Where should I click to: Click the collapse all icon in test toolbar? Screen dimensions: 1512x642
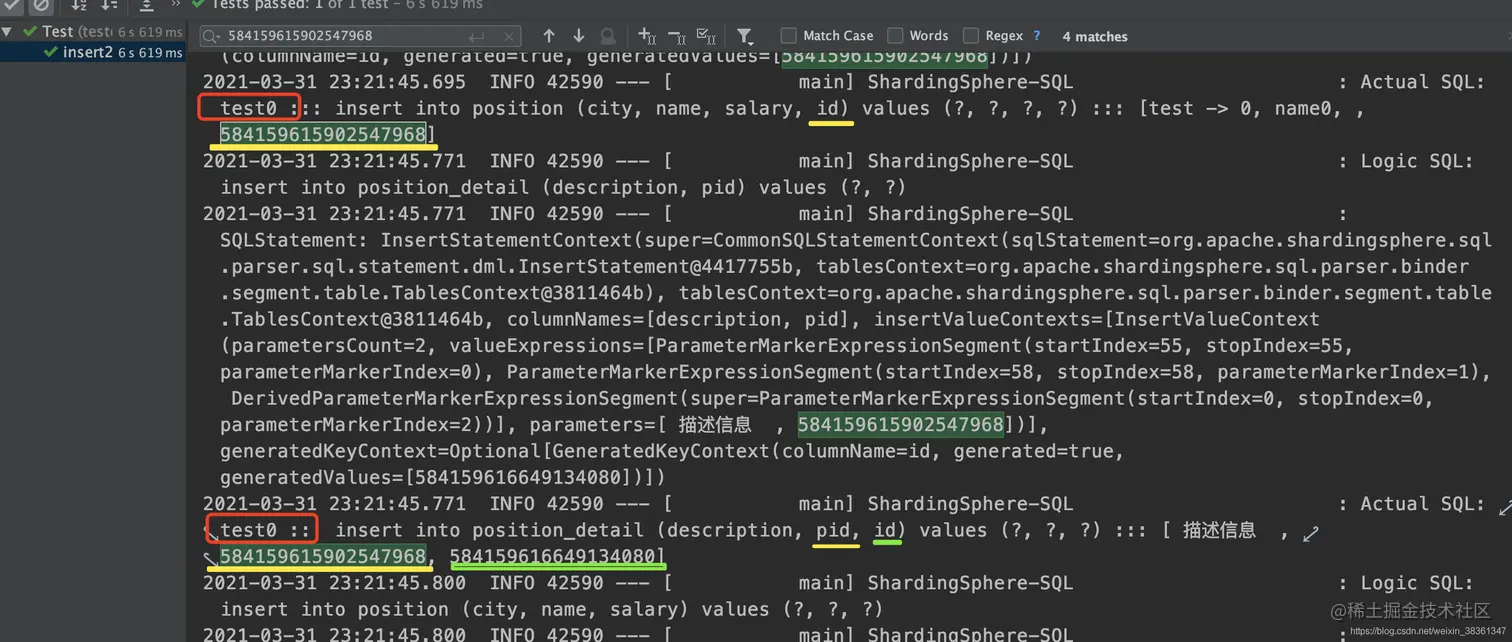point(147,5)
